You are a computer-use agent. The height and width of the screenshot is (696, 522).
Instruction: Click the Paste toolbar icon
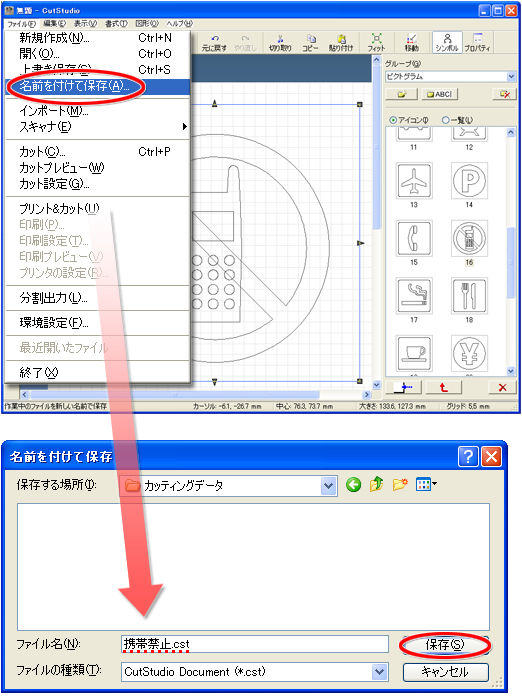coord(341,42)
